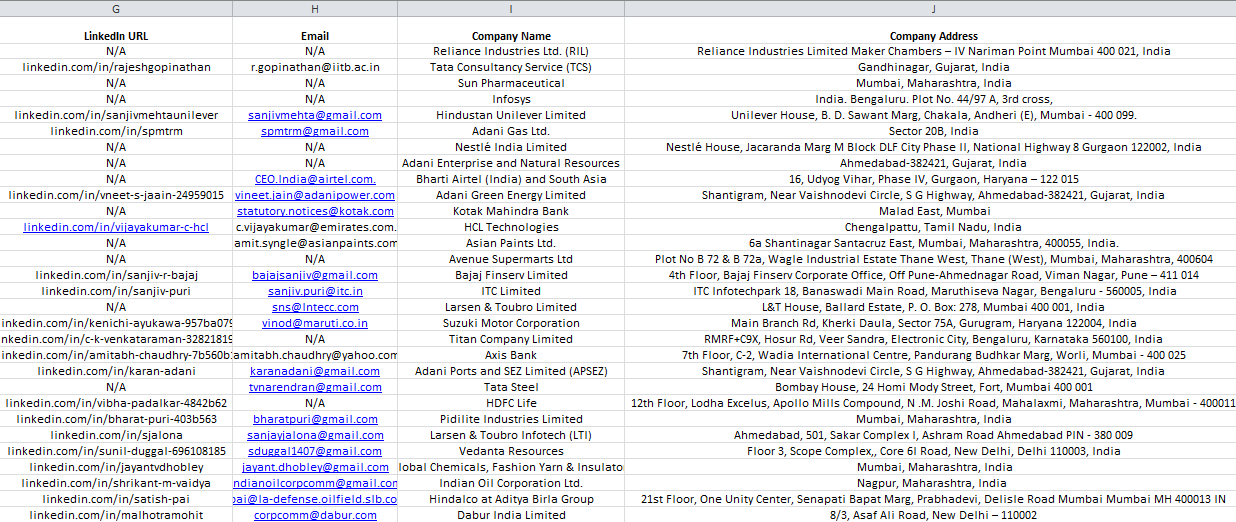Select Kotak Mahindra Bank cell
The height and width of the screenshot is (522, 1236).
click(511, 211)
